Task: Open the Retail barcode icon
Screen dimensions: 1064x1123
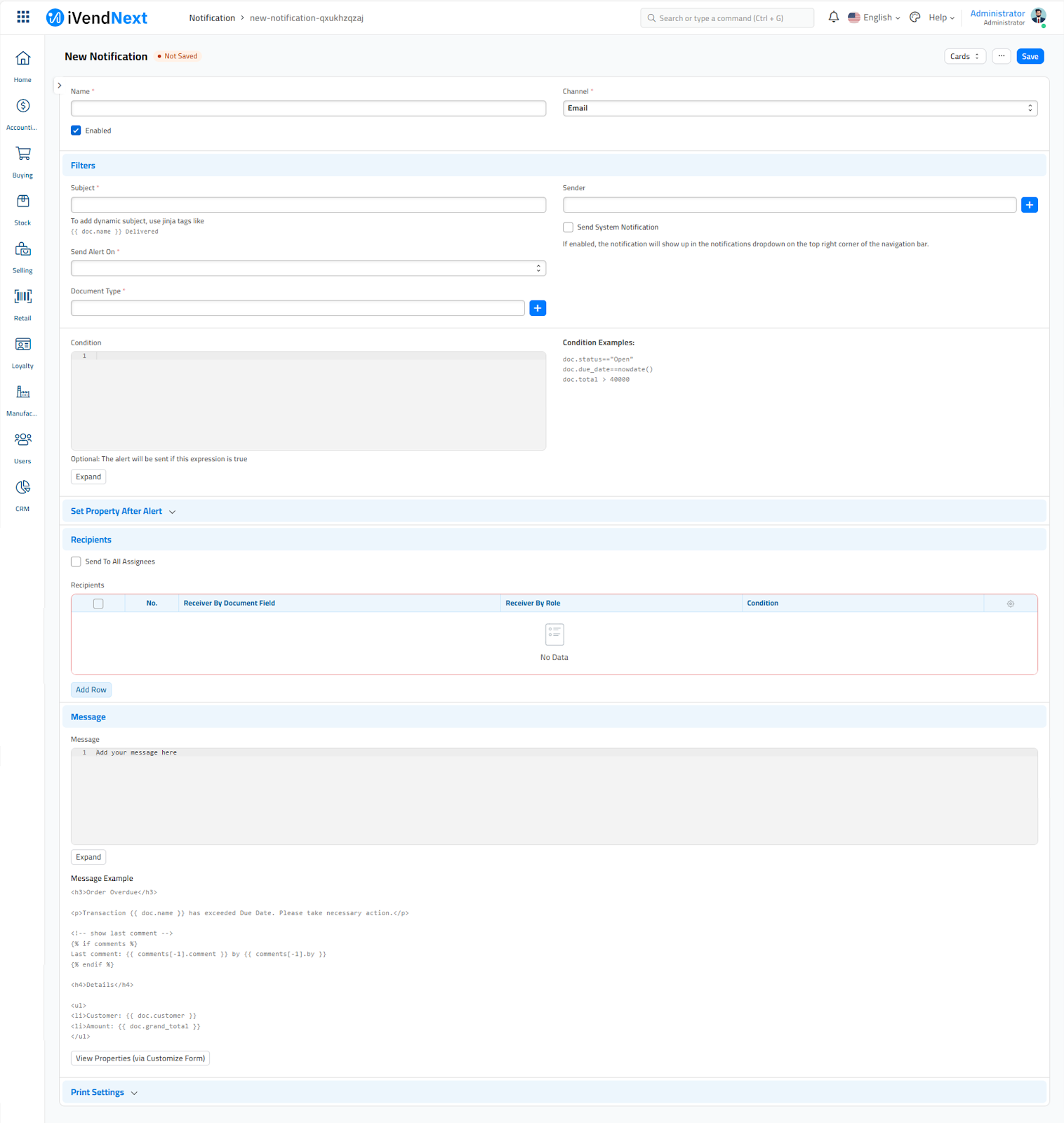Action: pos(22,297)
